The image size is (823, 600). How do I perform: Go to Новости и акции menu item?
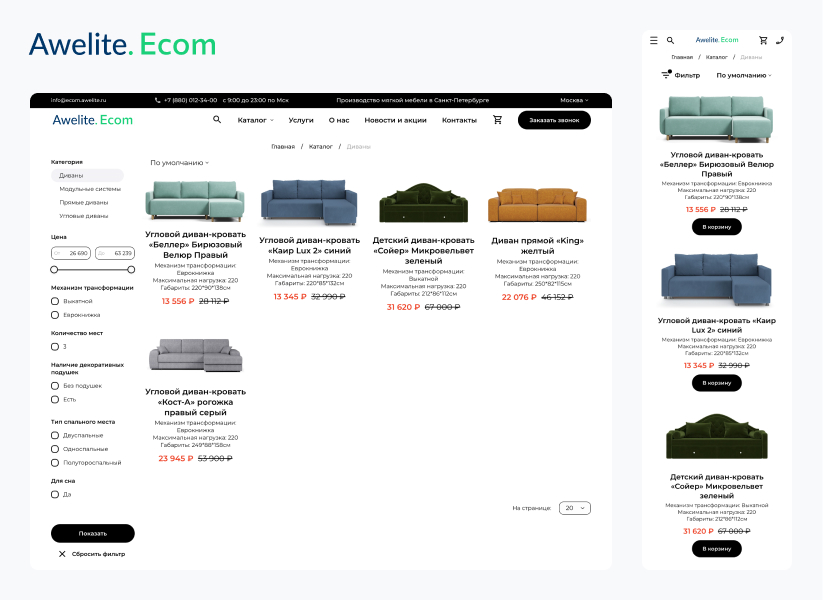[x=395, y=120]
